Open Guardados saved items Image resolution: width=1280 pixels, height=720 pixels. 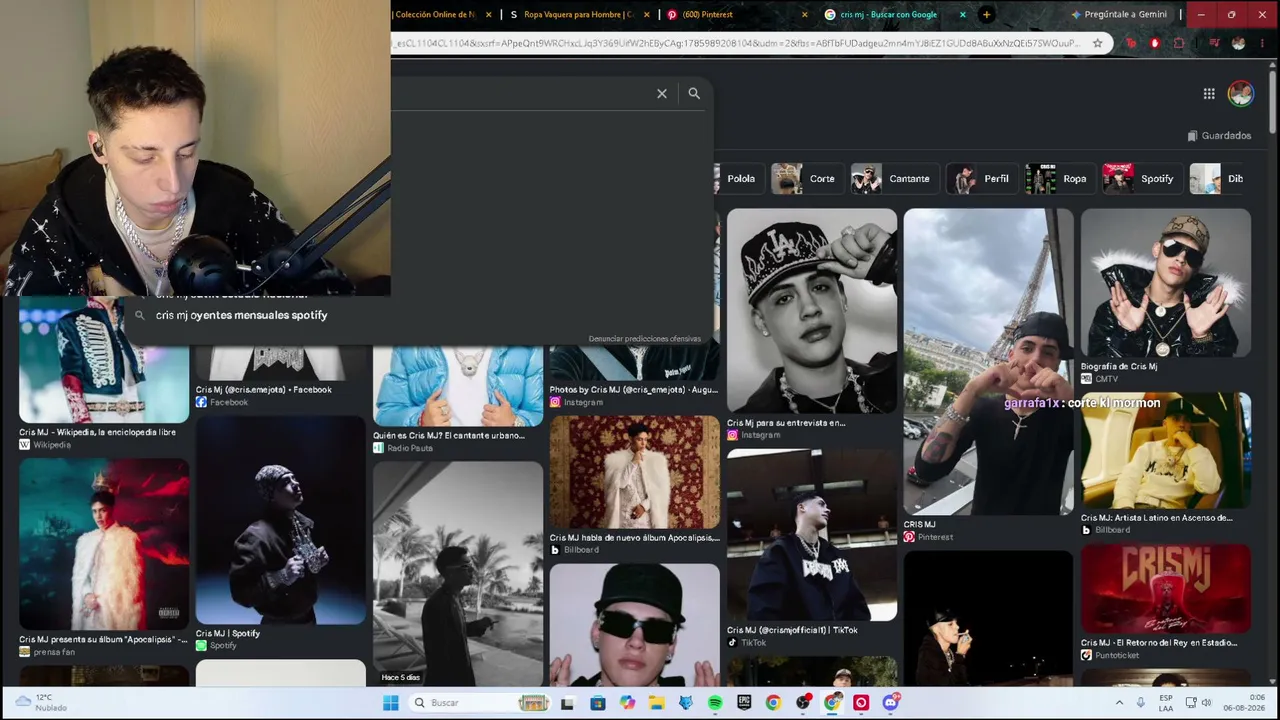coord(1219,136)
